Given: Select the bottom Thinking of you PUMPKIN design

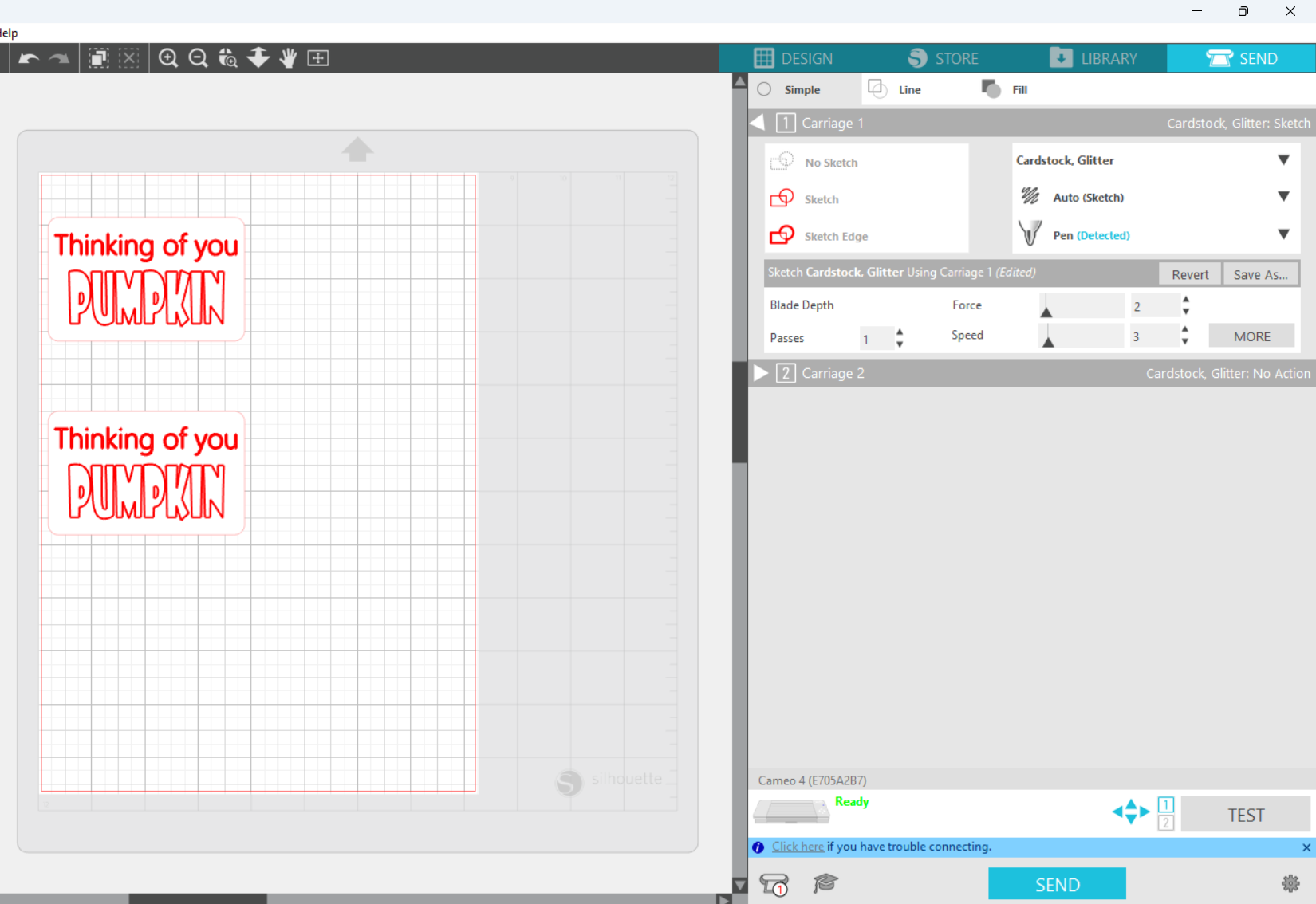Looking at the screenshot, I should coord(146,473).
